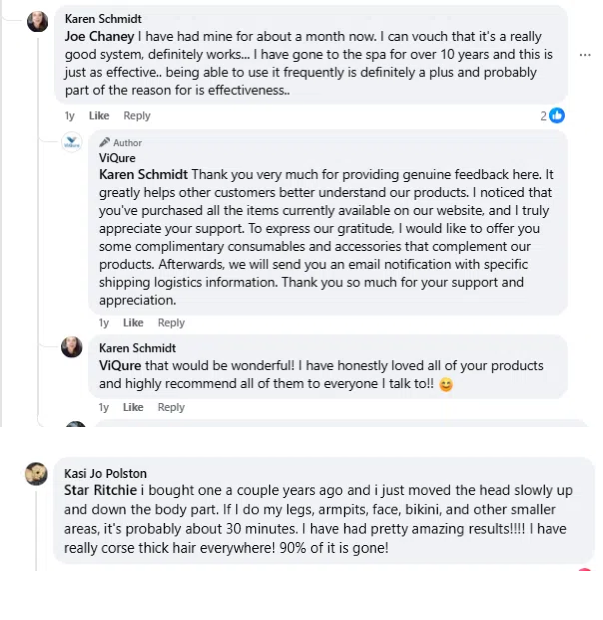Click Kasi Jo Polston's profile picture
Image resolution: width=603 pixels, height=620 pixels.
coord(37,473)
